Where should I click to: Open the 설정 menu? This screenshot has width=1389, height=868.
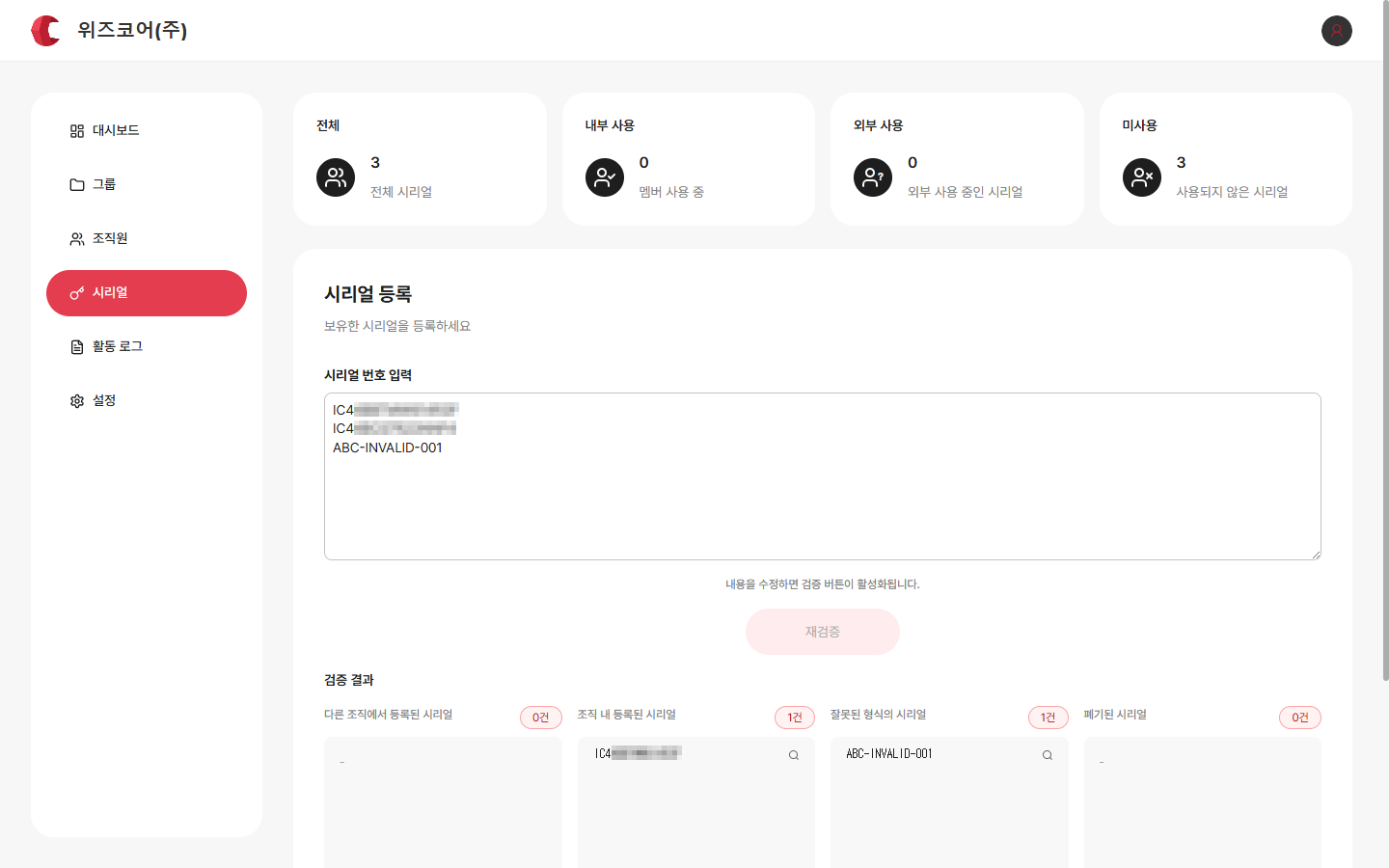tap(147, 401)
